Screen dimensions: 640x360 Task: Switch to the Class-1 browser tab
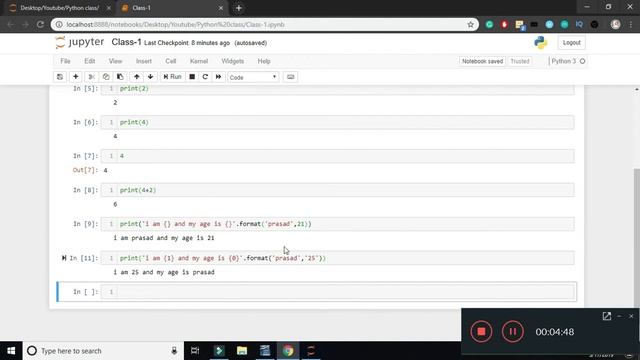tap(171, 8)
